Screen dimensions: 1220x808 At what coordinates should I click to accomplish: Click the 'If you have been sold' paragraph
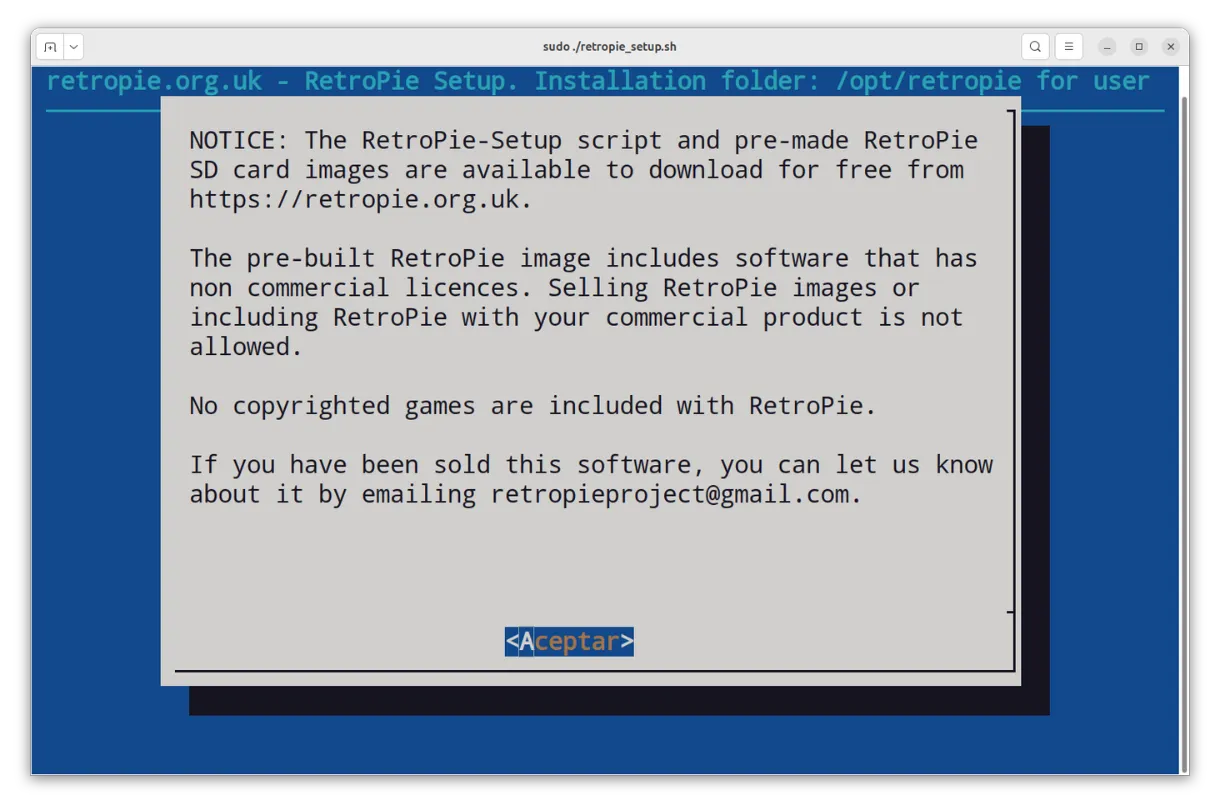coord(590,479)
